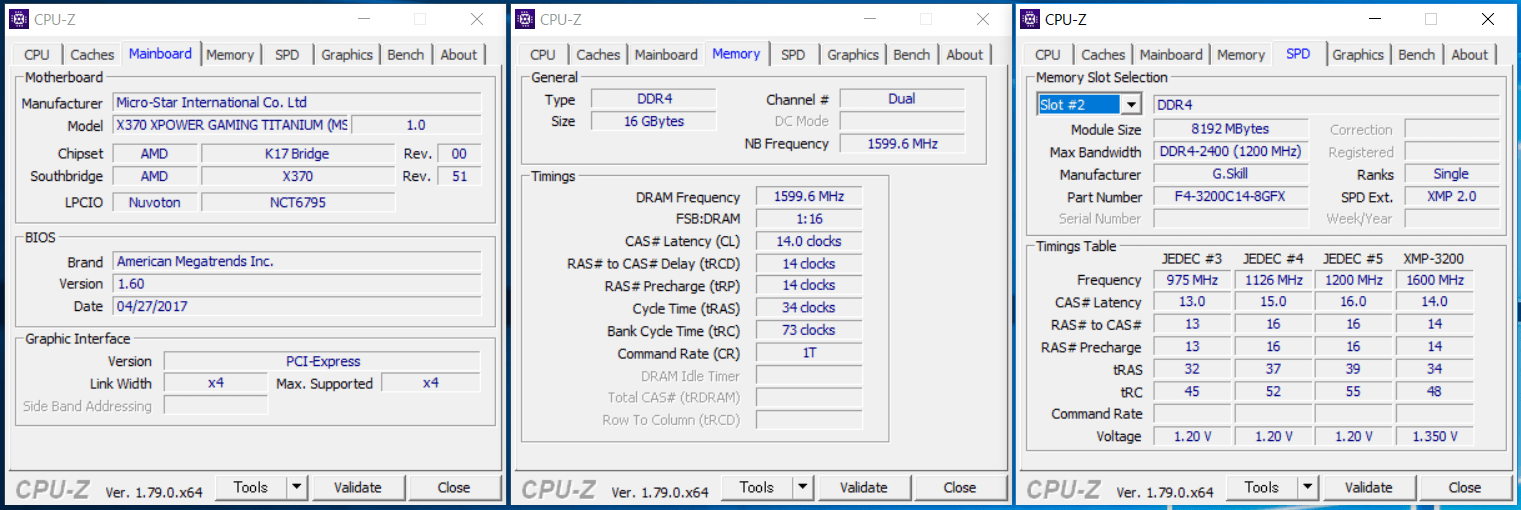Click CAS# Latency 14.0 clocks value
This screenshot has width=1521, height=510.
pos(808,241)
